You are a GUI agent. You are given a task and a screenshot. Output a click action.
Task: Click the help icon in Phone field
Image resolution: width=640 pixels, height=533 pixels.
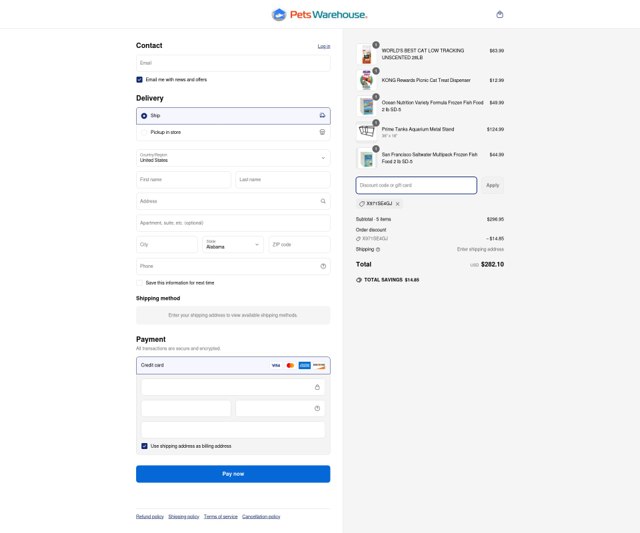[x=323, y=266]
